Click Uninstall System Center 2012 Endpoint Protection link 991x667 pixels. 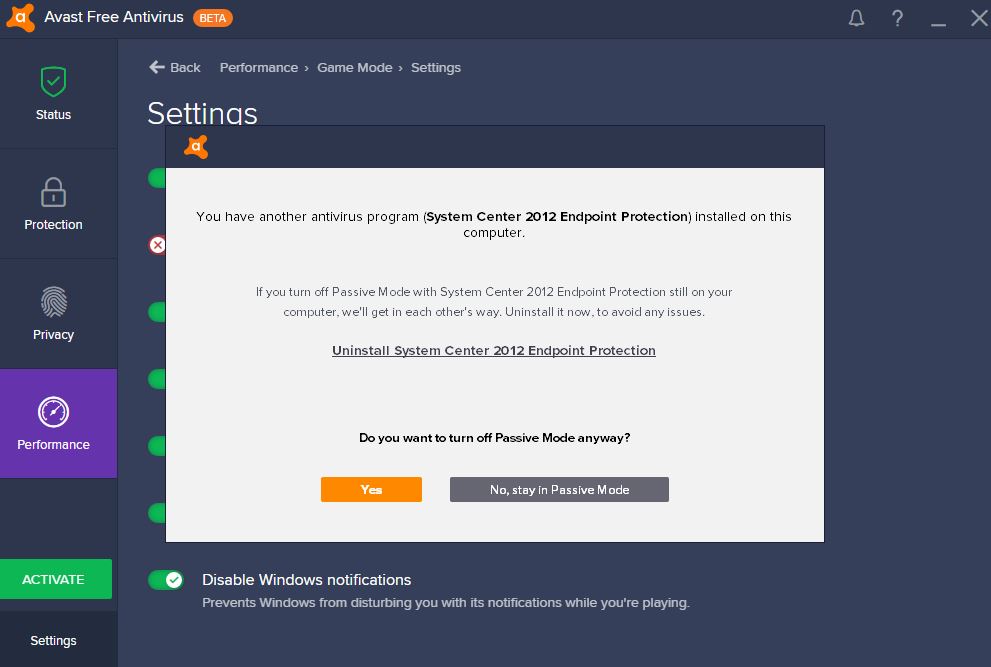[494, 351]
